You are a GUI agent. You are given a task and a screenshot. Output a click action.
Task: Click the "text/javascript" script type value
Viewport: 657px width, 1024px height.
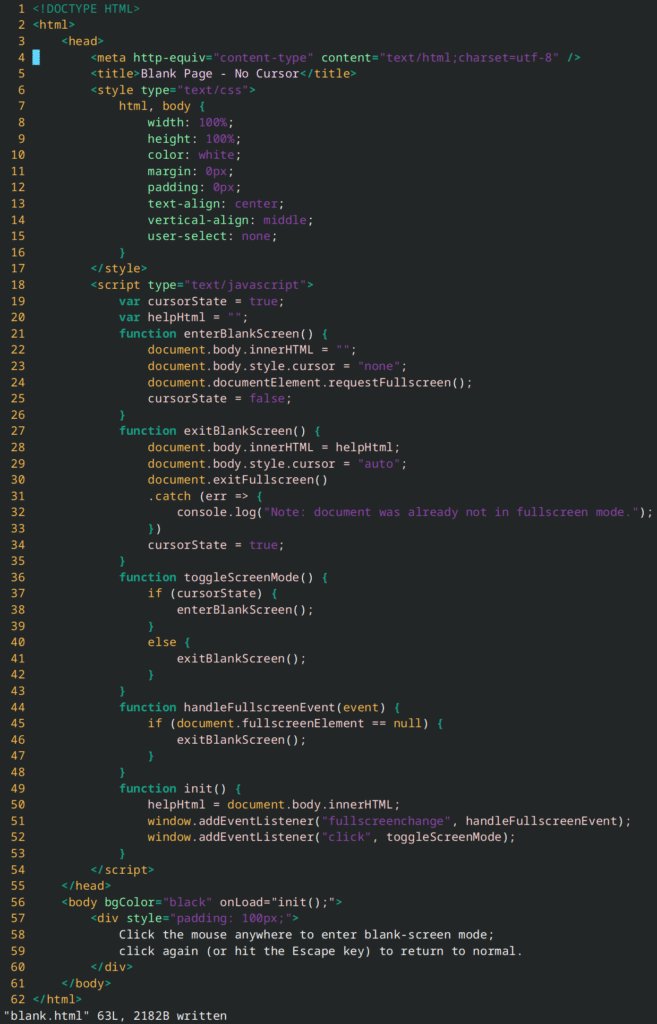(245, 285)
